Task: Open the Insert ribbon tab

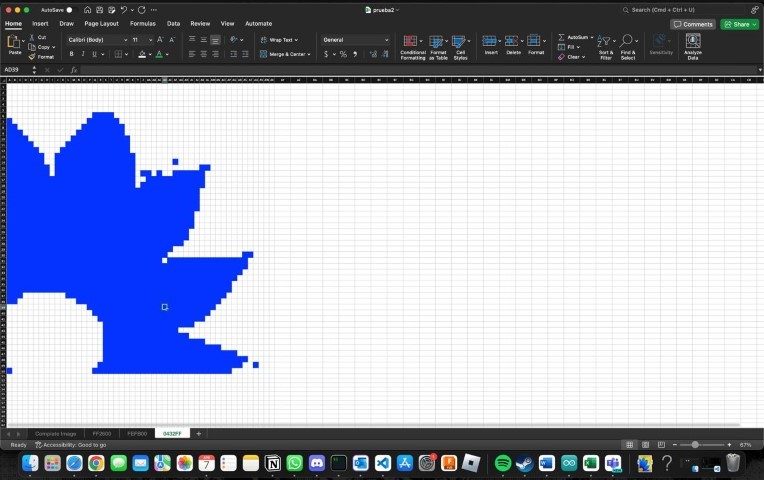Action: 40,23
